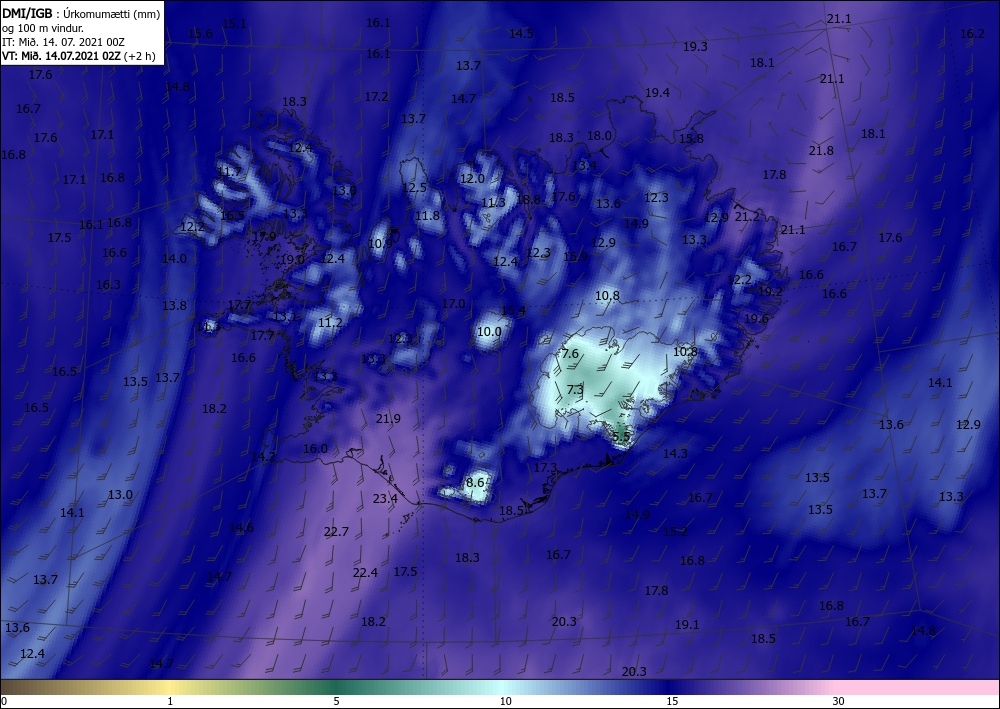Click the 14.5 map value
Screen dimensions: 1000x709
[x=522, y=33]
